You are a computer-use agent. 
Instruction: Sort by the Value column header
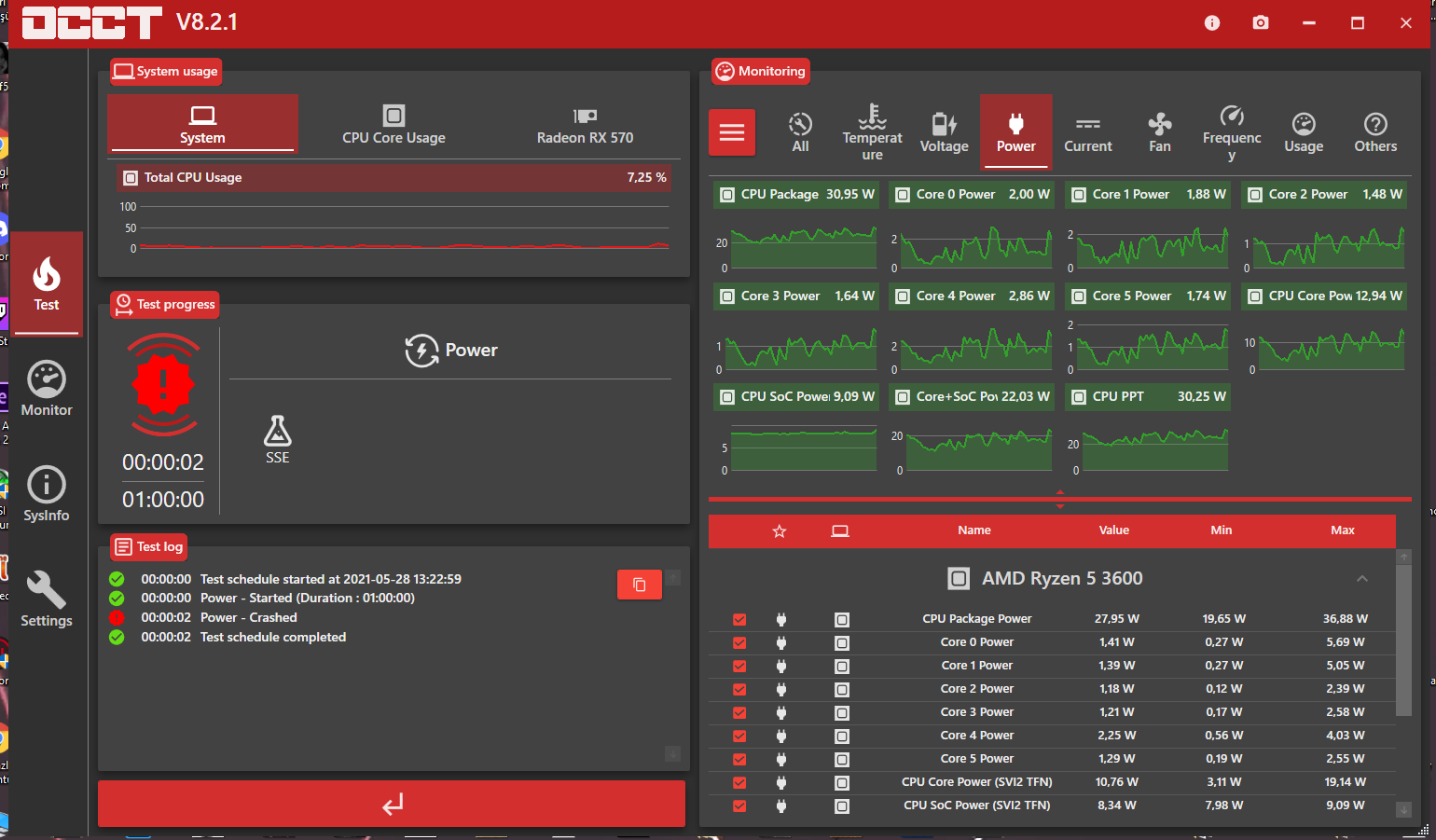1114,530
